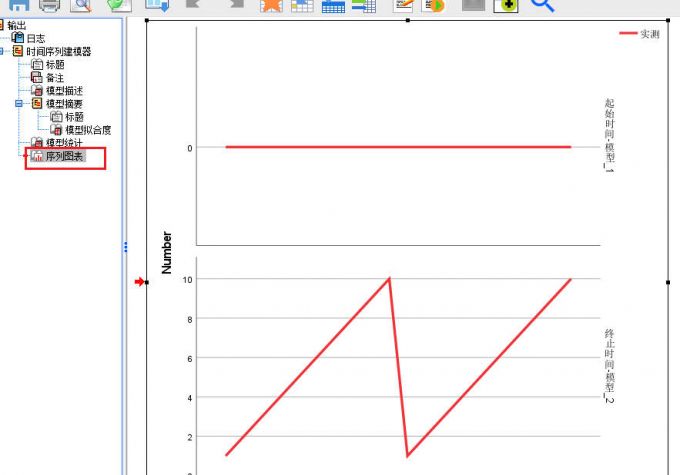The width and height of the screenshot is (680, 475).
Task: Click the Recall recent dialogs toolbar icon
Action: 157,5
